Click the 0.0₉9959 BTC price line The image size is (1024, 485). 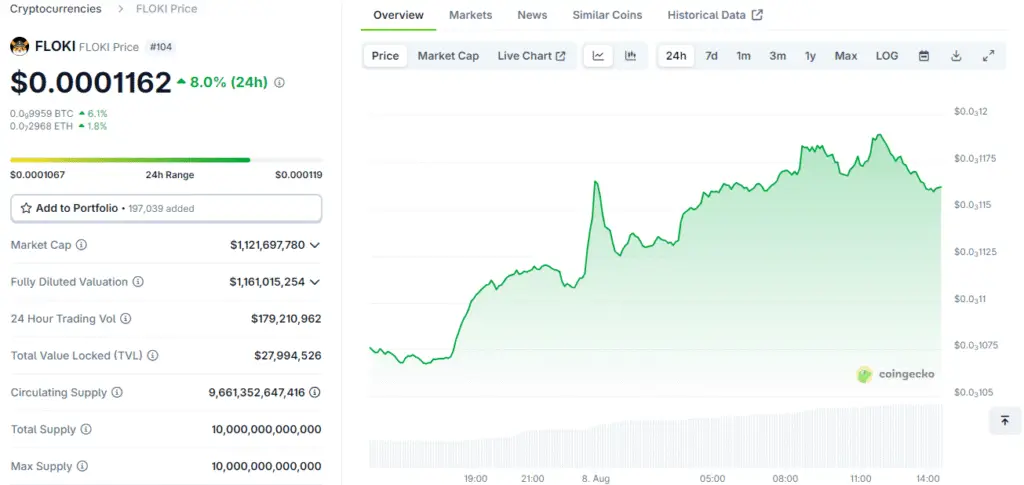58,114
